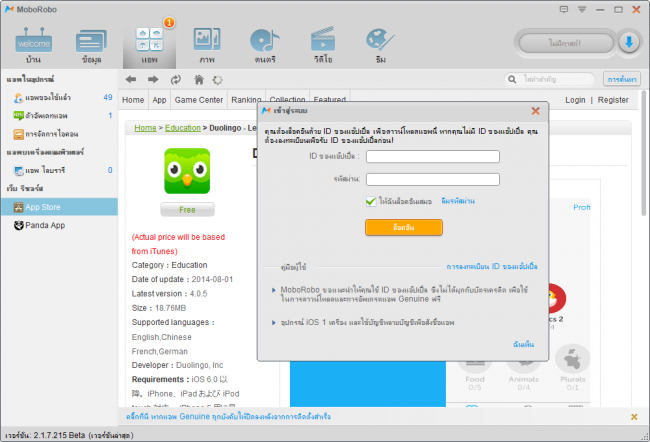Close the login dialog
Screen dimensions: 650x442
tap(536, 111)
